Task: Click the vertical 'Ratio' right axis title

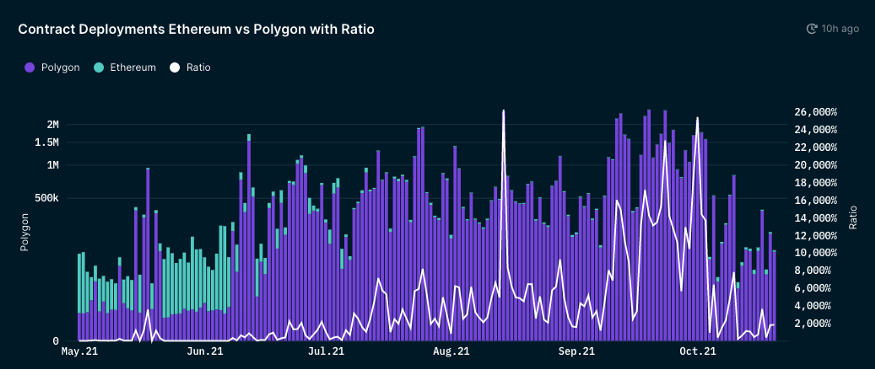Action: (x=852, y=218)
